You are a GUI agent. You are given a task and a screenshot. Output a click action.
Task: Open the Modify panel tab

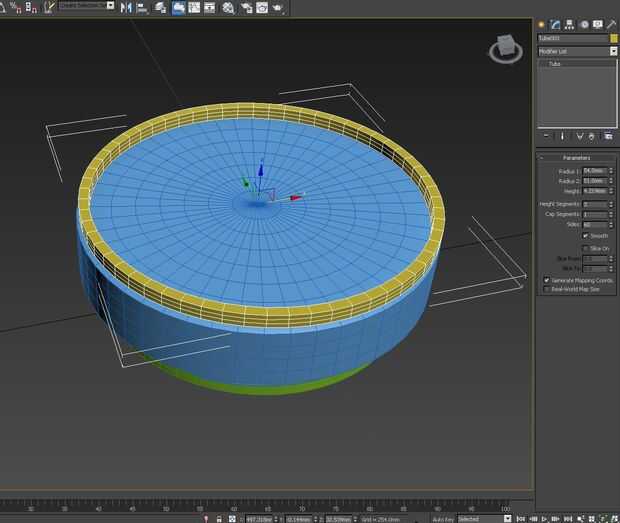(x=555, y=23)
